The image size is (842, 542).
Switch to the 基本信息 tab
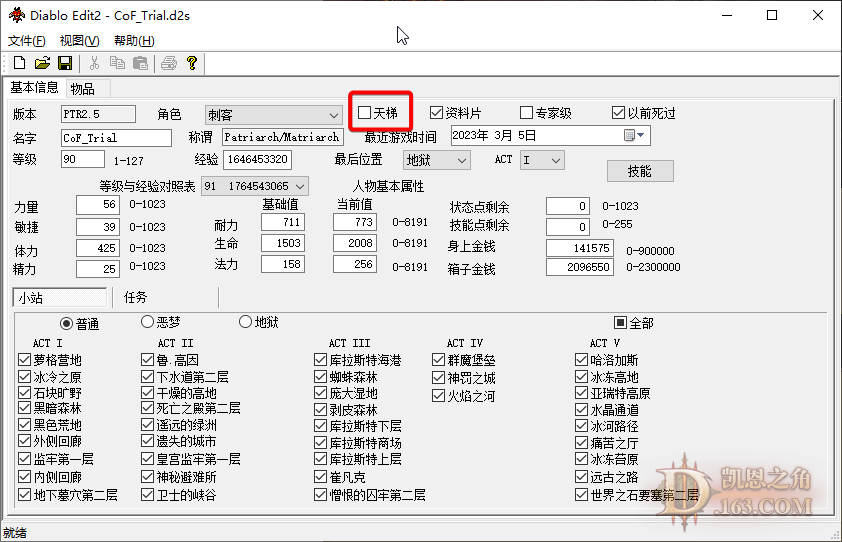(x=34, y=88)
